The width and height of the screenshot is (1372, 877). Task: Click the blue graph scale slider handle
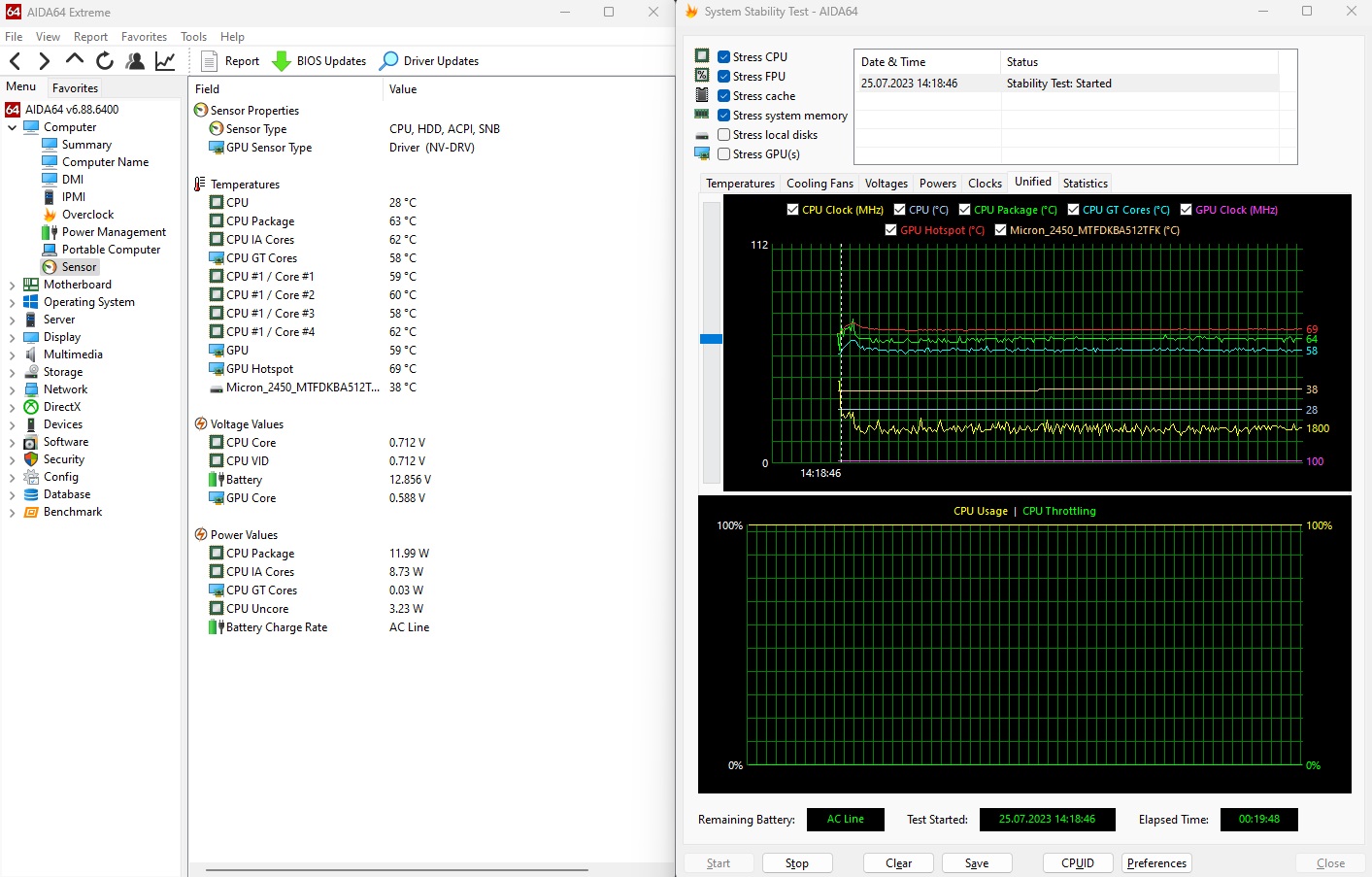[711, 339]
